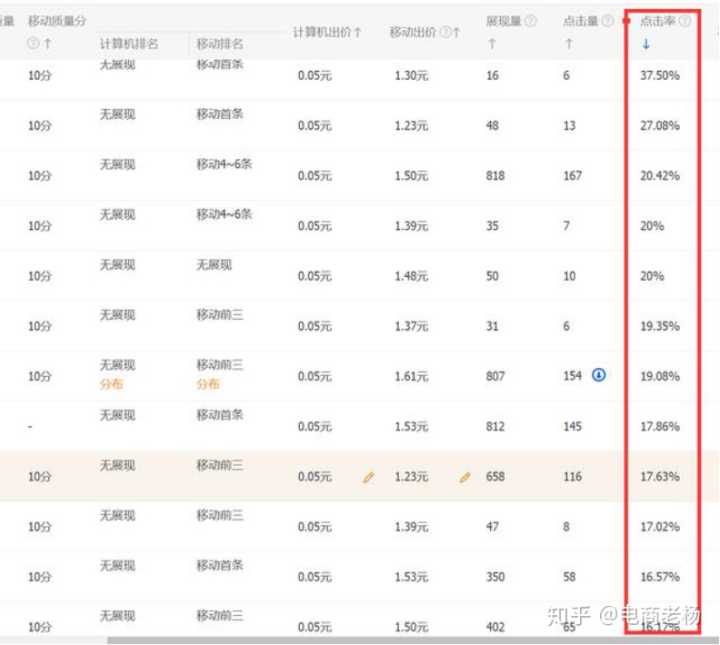Click impressions value 350
Screen dimensions: 720x645
[x=495, y=577]
